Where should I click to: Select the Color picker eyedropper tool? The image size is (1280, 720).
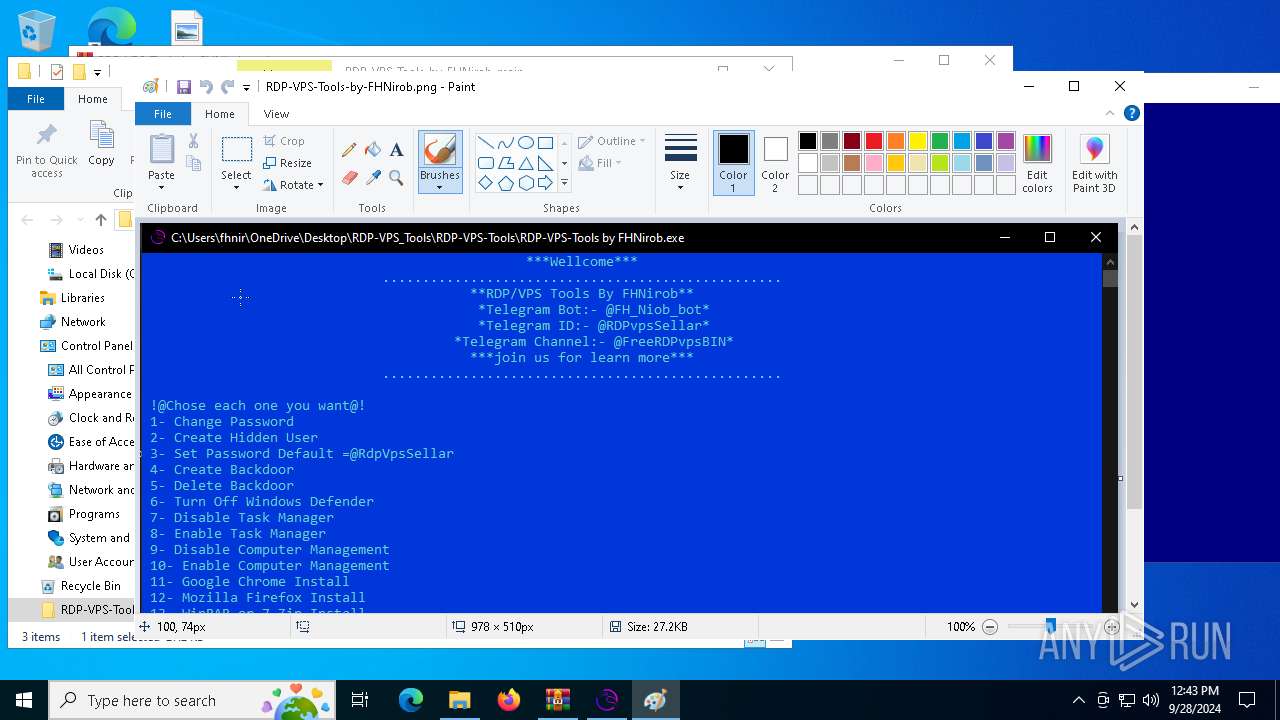[373, 178]
